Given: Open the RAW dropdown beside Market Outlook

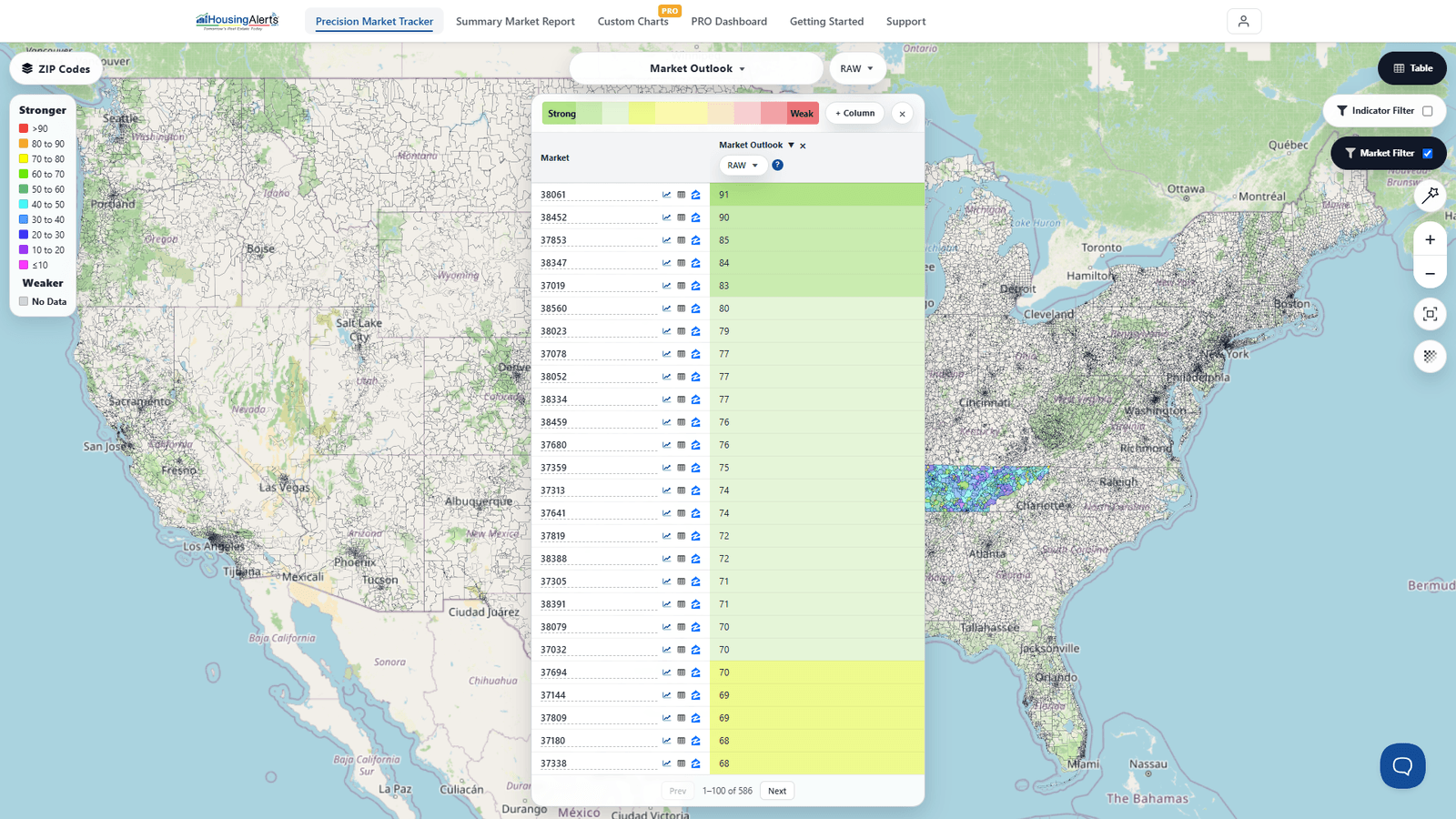Looking at the screenshot, I should pos(856,68).
